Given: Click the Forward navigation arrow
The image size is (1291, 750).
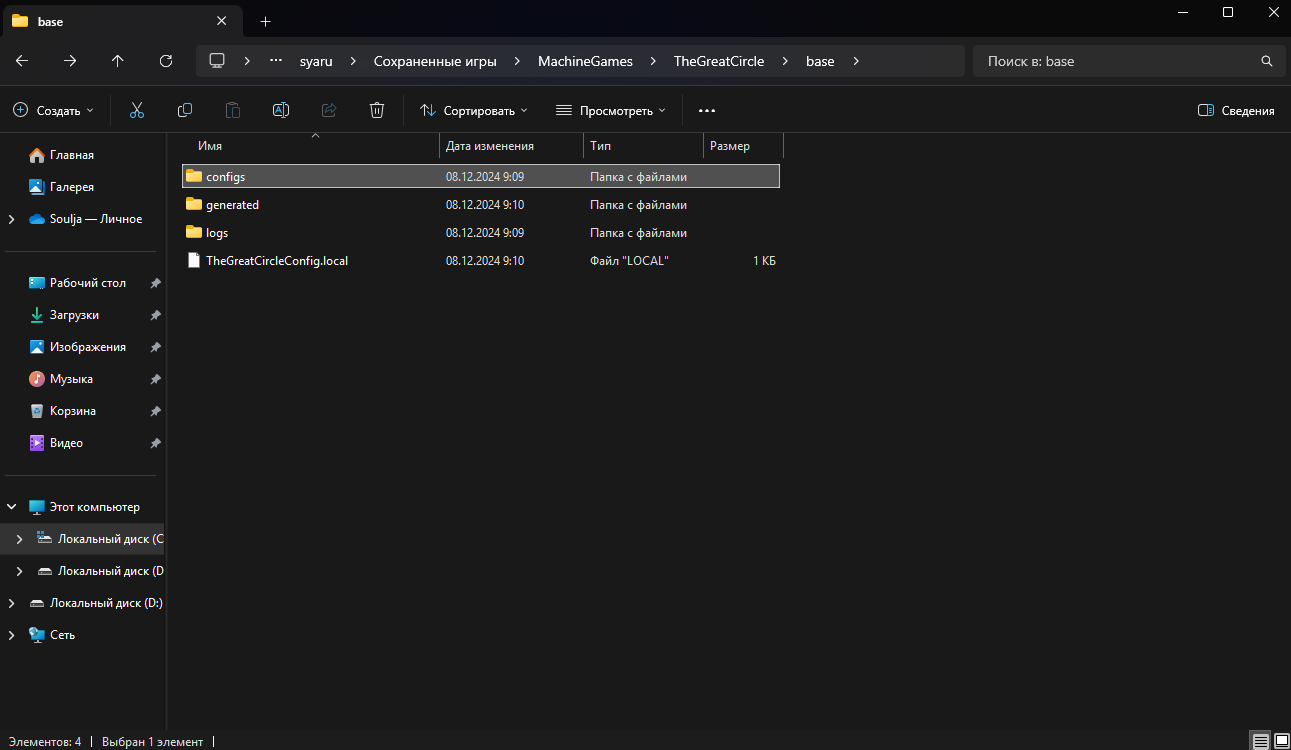Looking at the screenshot, I should 70,61.
